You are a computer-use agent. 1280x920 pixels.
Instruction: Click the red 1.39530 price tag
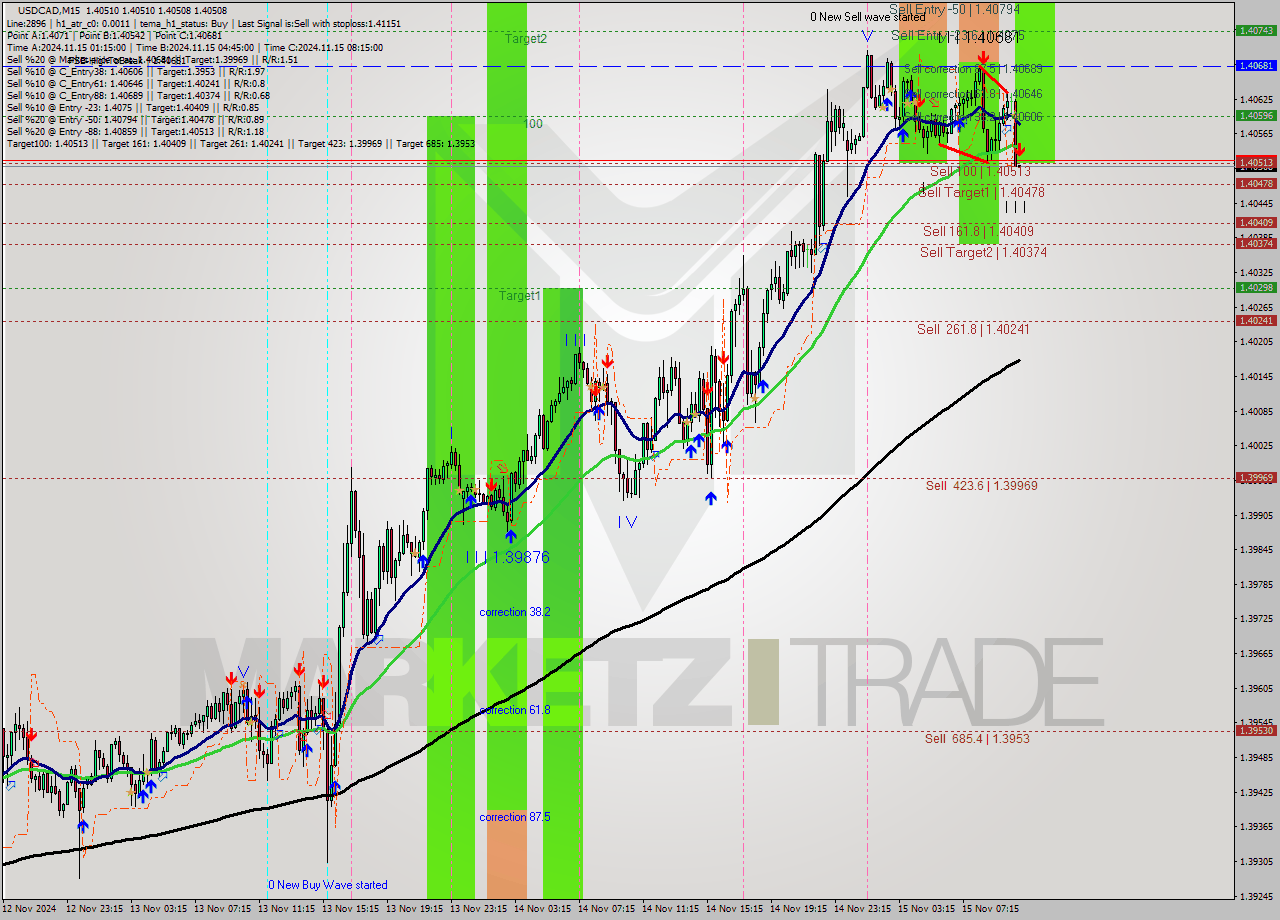click(x=1255, y=730)
